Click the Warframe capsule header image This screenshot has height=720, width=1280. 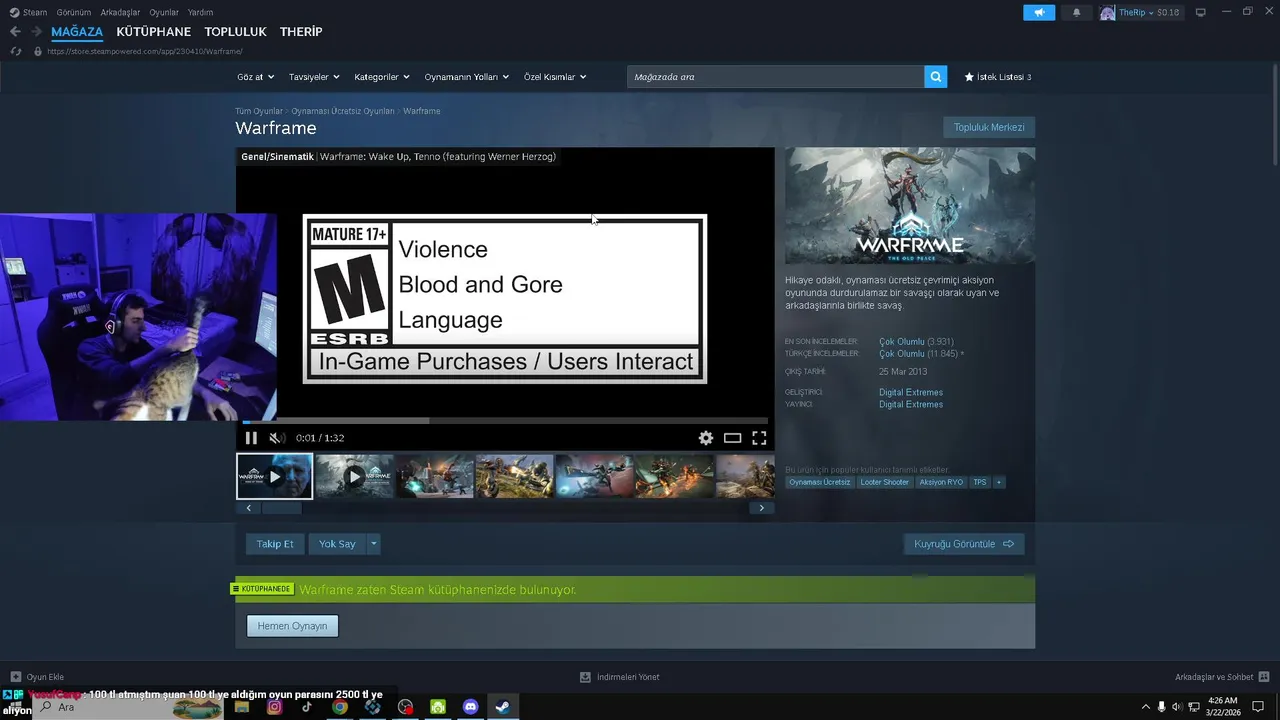tap(910, 206)
